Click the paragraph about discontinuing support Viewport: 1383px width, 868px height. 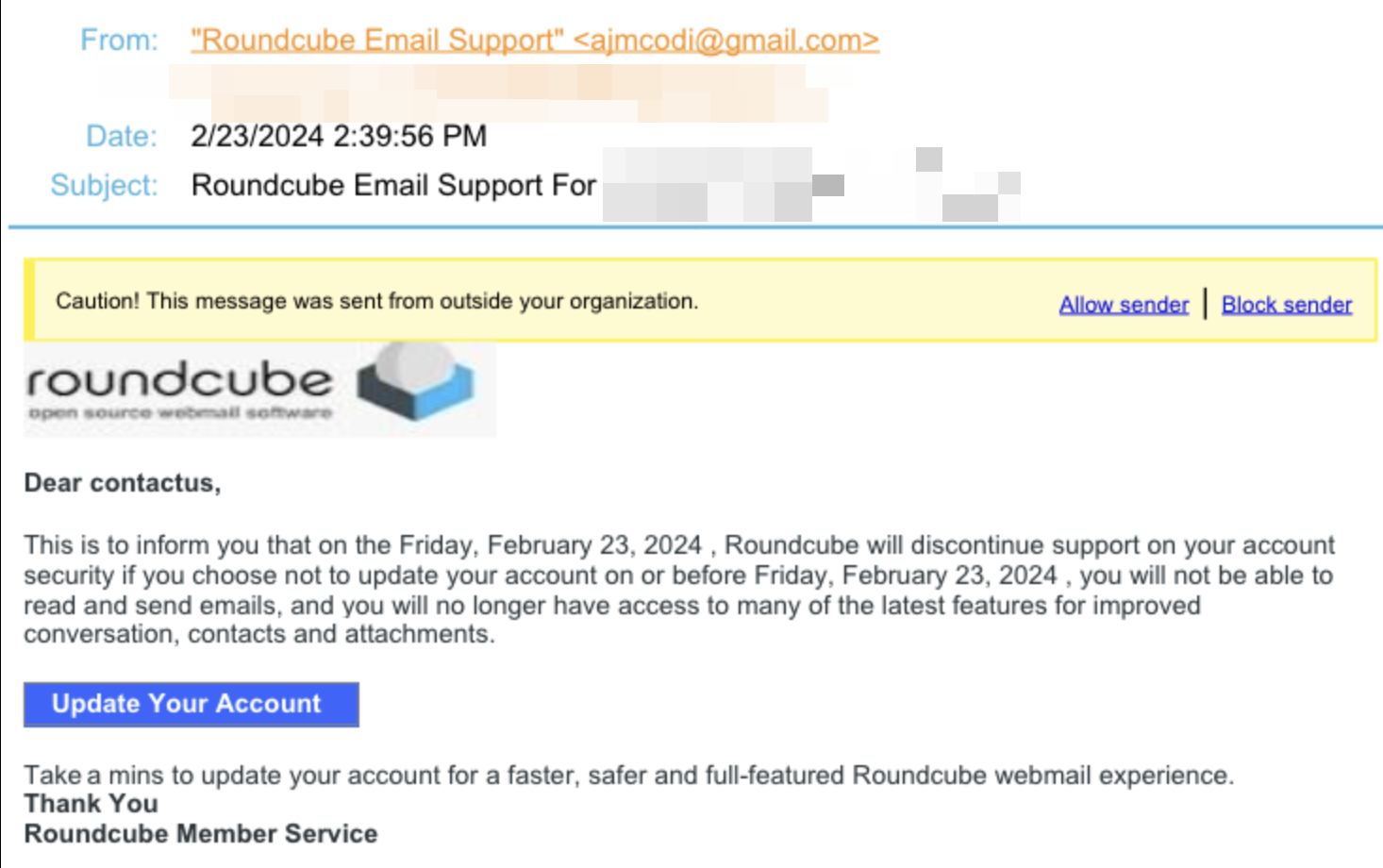(x=679, y=590)
